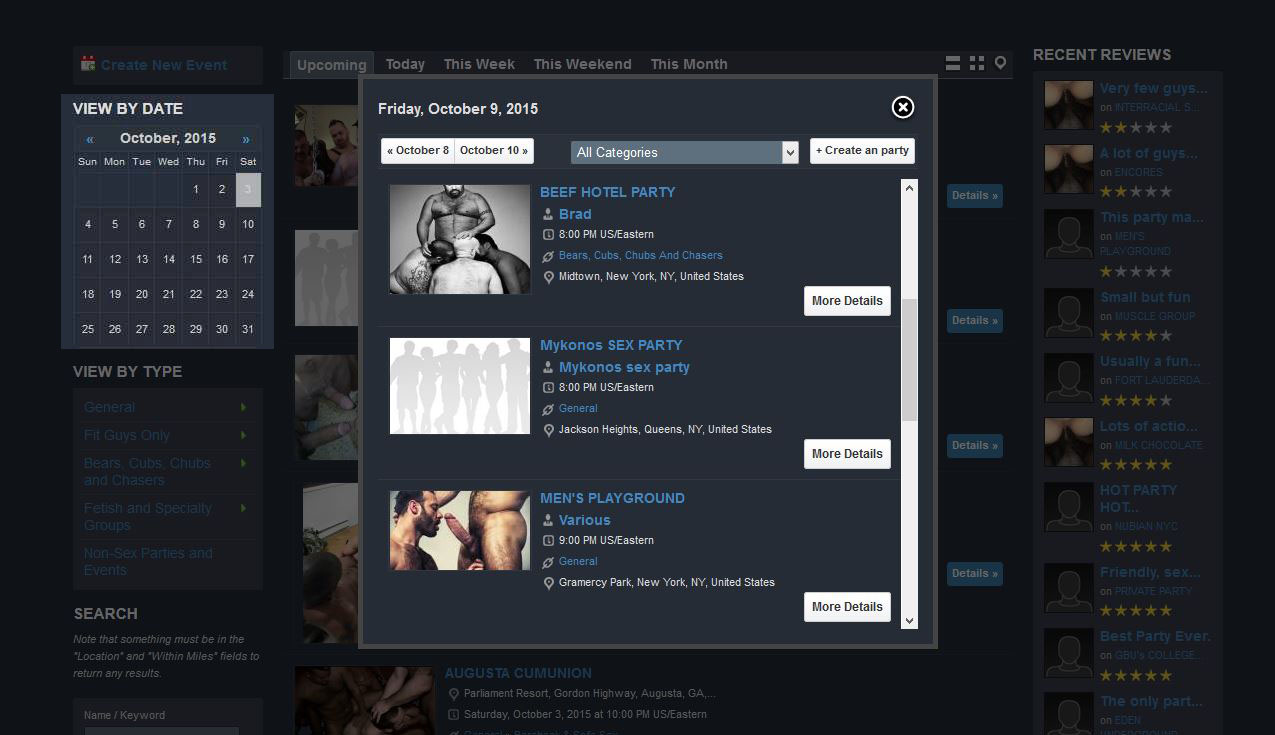Click the calendar icon beside Create New Event
The height and width of the screenshot is (735, 1275).
(x=88, y=64)
